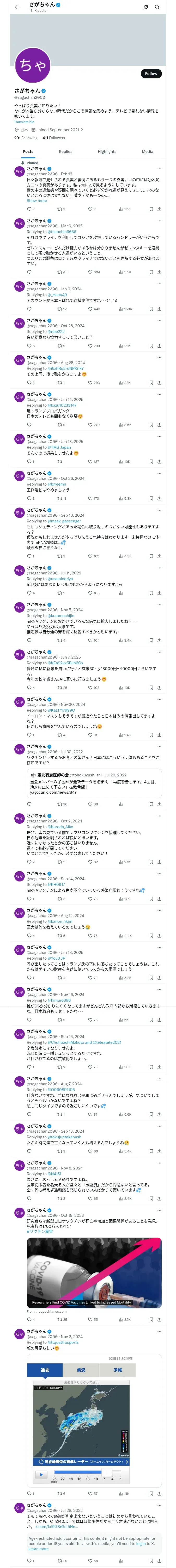This screenshot has height=1568, width=176.
Task: Bookmark the pinned Feb 12 post
Action: (151, 209)
